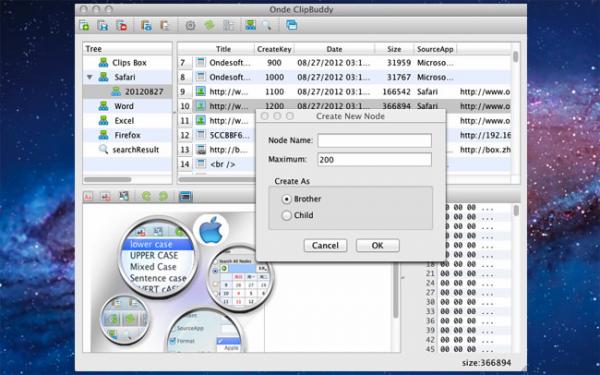Click the document icon in row 7
This screenshot has height=375, width=600.
201,62
